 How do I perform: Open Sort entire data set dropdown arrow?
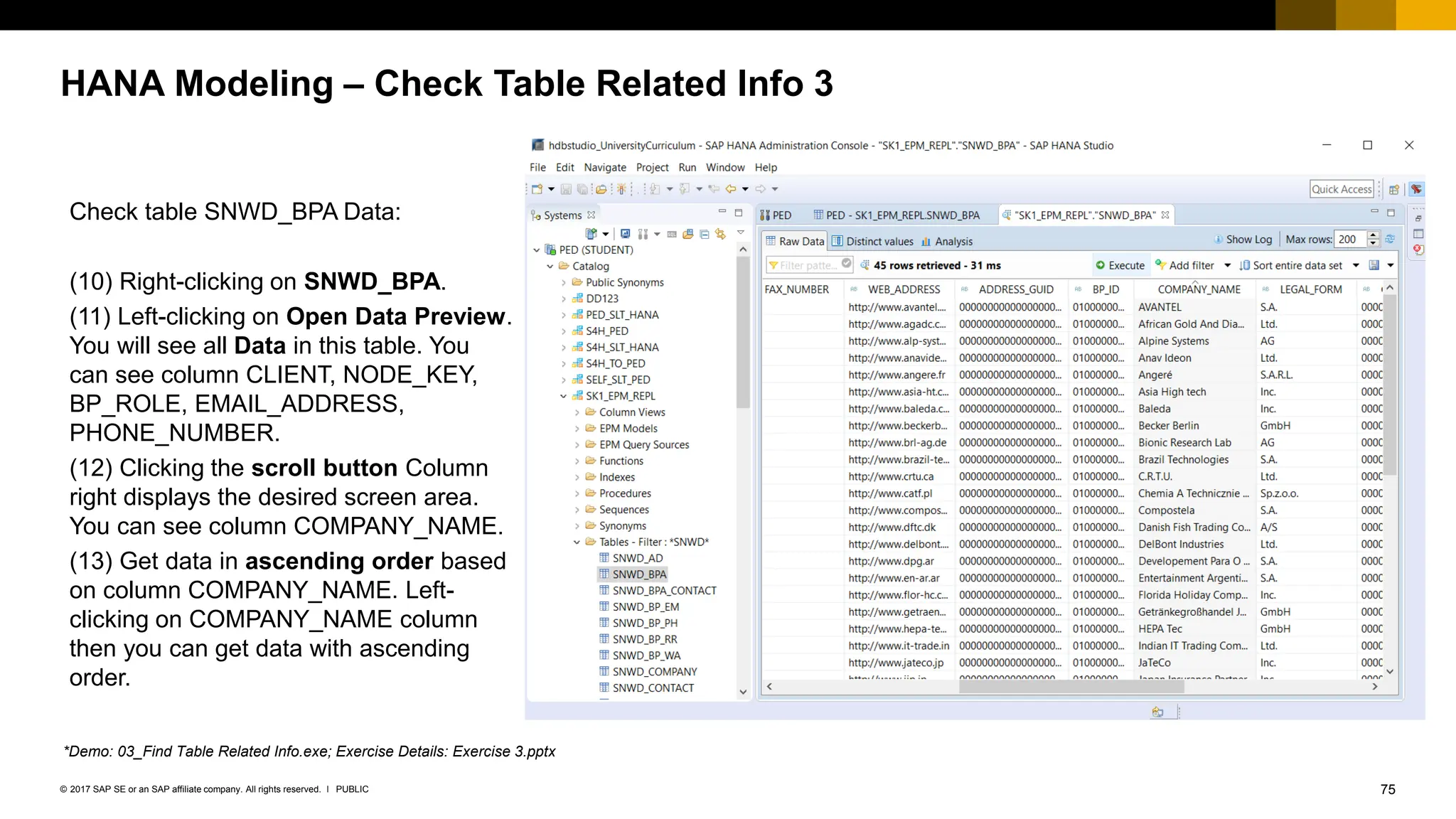coord(1356,265)
